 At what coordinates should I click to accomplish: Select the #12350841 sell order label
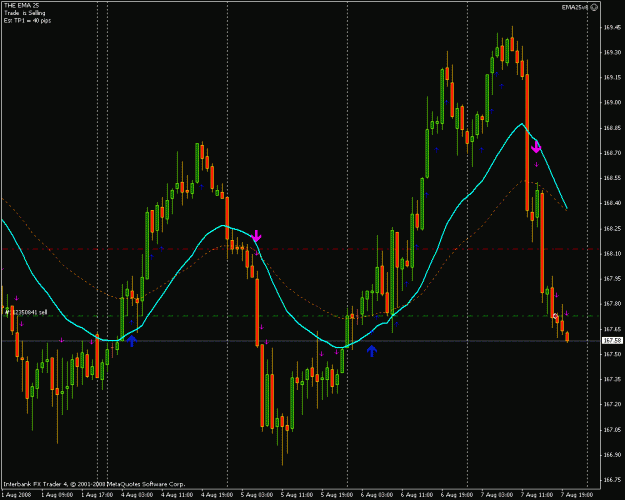tap(26, 312)
